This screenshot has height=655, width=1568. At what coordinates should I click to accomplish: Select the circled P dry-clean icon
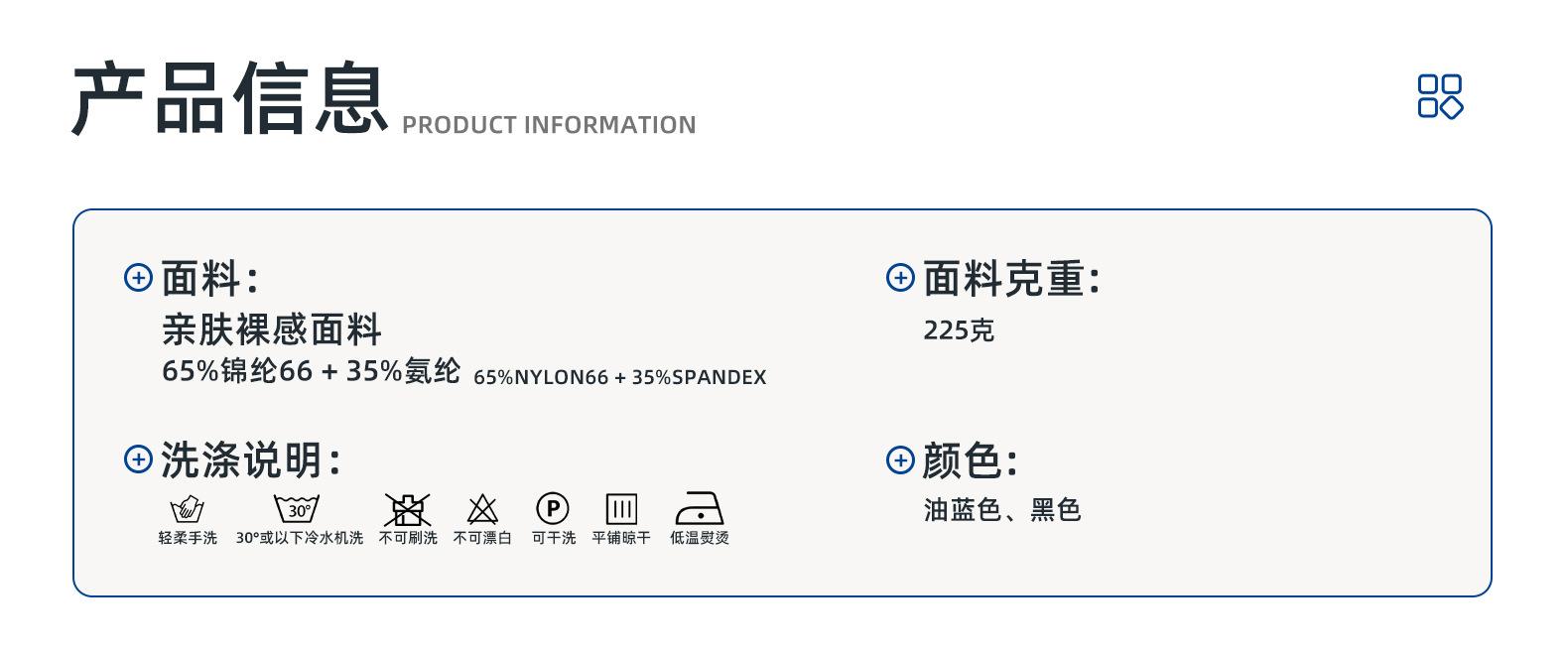[x=553, y=509]
